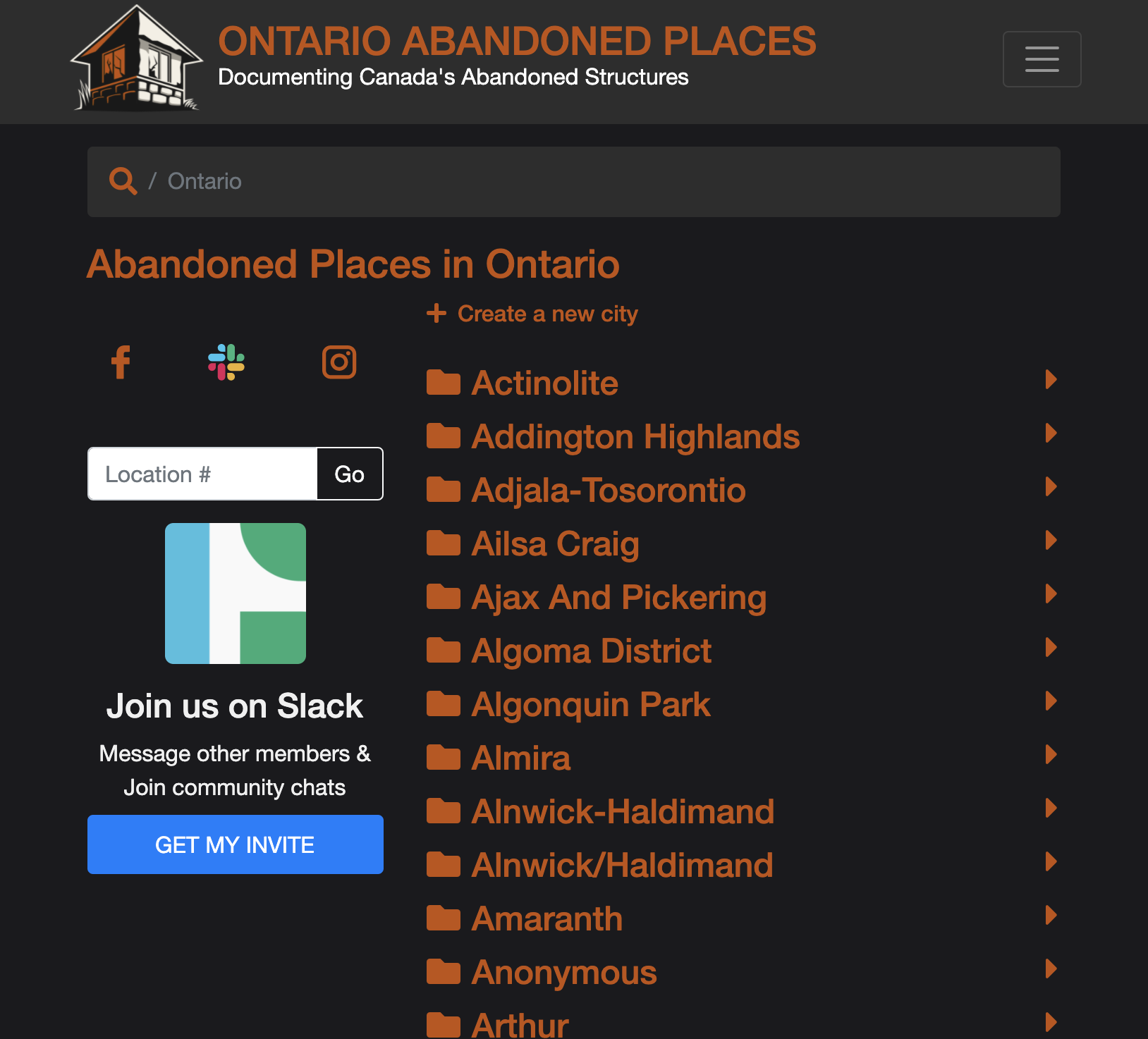Image resolution: width=1148 pixels, height=1039 pixels.
Task: Click the Slack community thumbnail image
Action: coord(235,593)
